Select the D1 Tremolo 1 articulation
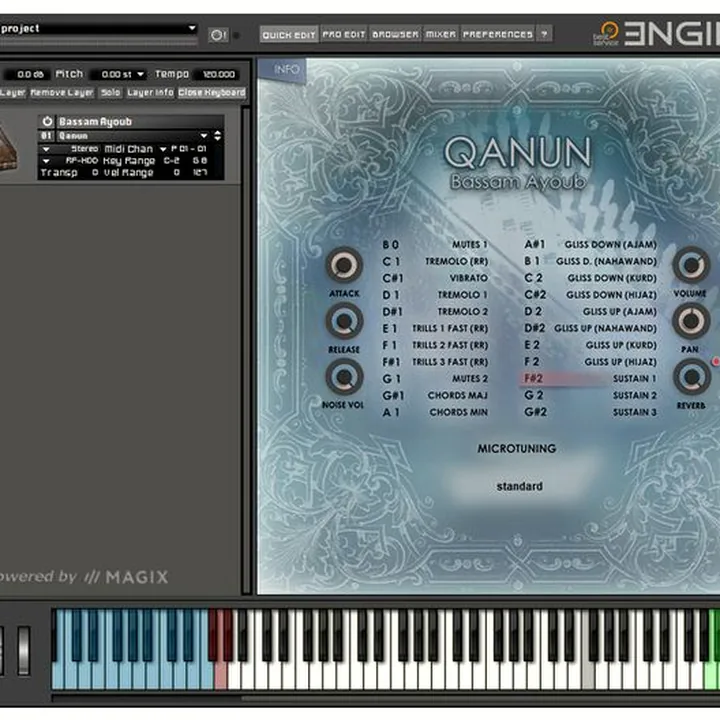Screen dimensions: 720x720 (x=435, y=295)
